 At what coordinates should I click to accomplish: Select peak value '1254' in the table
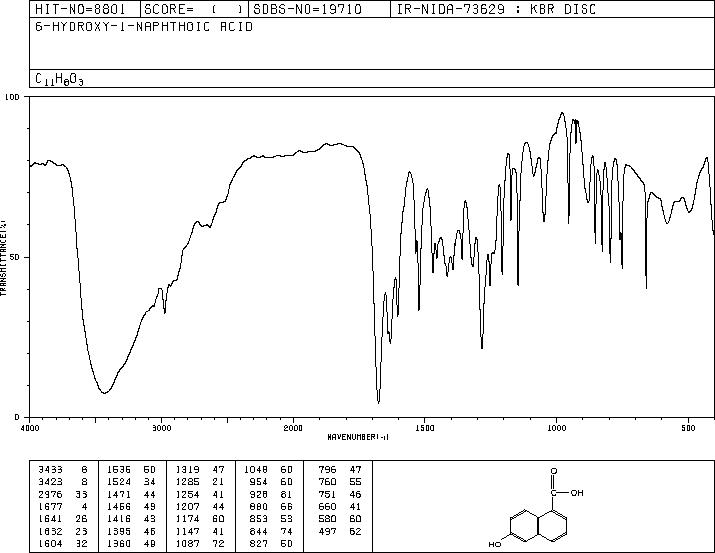187,494
